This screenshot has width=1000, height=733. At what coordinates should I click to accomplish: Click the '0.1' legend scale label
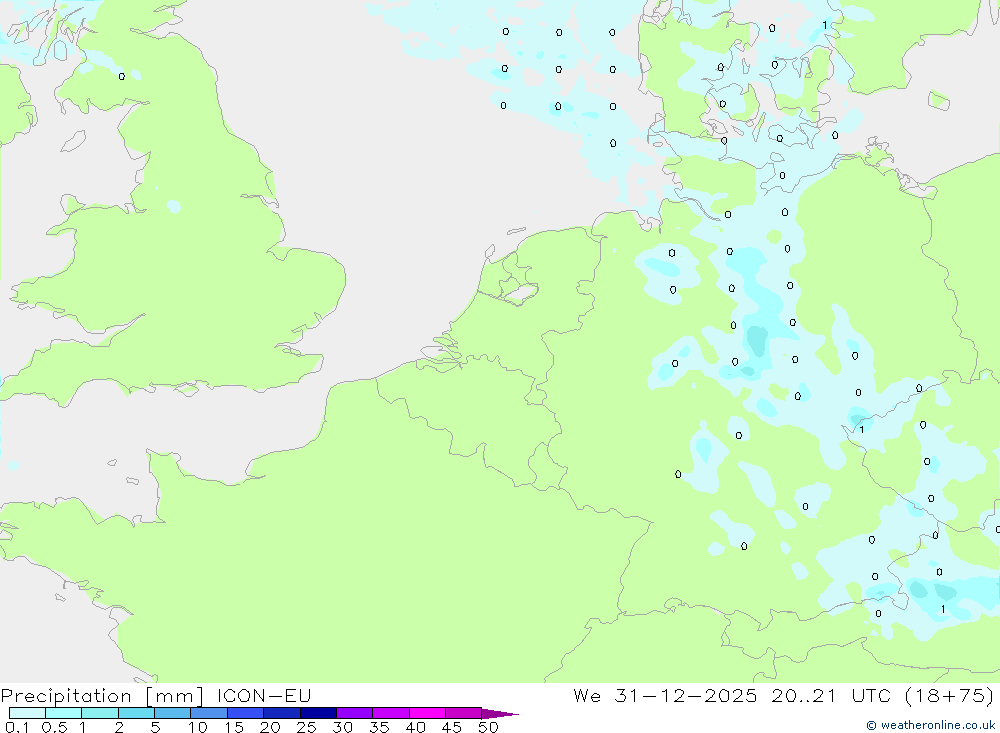pyautogui.click(x=17, y=727)
